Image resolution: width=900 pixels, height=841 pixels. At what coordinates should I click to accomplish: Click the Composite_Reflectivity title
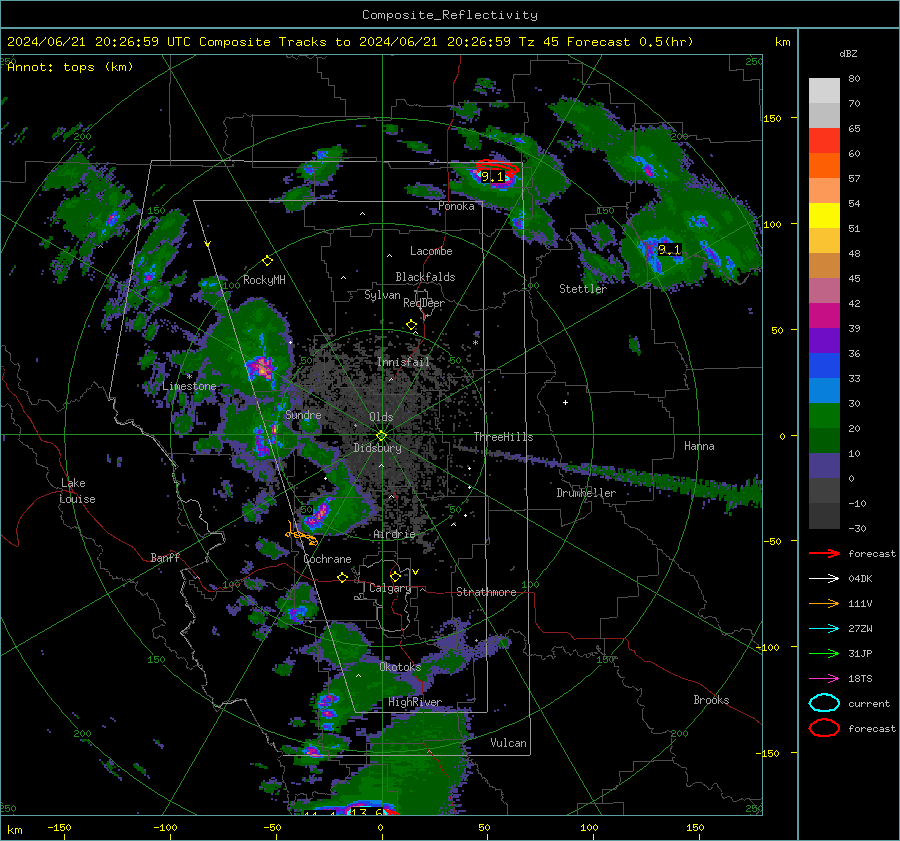point(449,15)
